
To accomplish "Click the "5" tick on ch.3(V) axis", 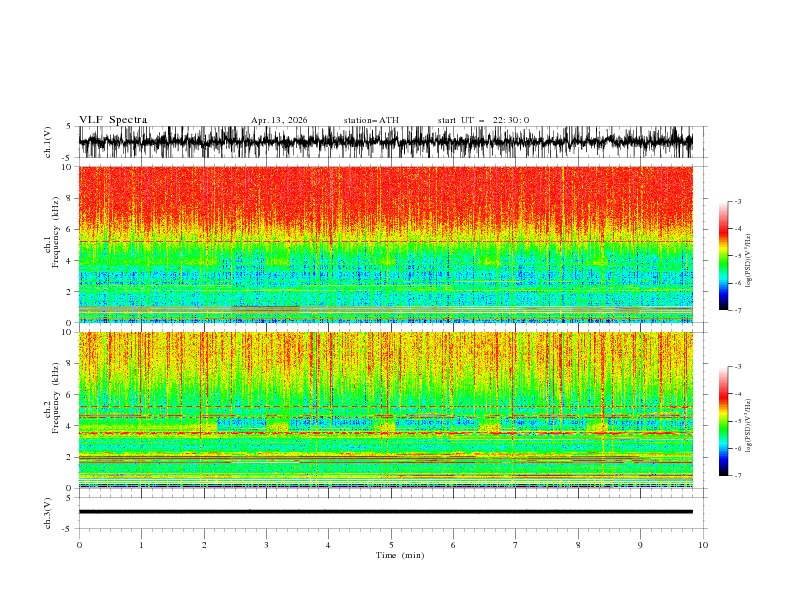I will pyautogui.click(x=69, y=497).
